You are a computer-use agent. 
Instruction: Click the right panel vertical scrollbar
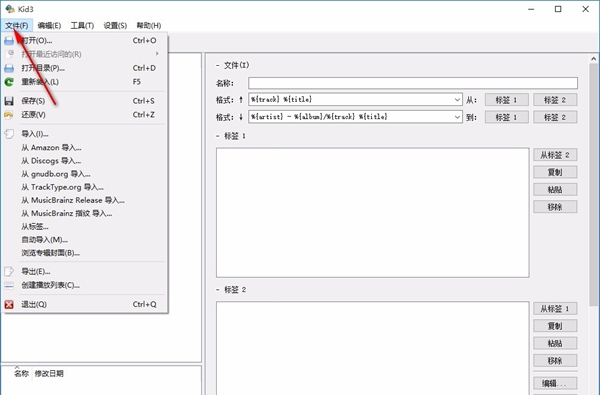click(593, 184)
